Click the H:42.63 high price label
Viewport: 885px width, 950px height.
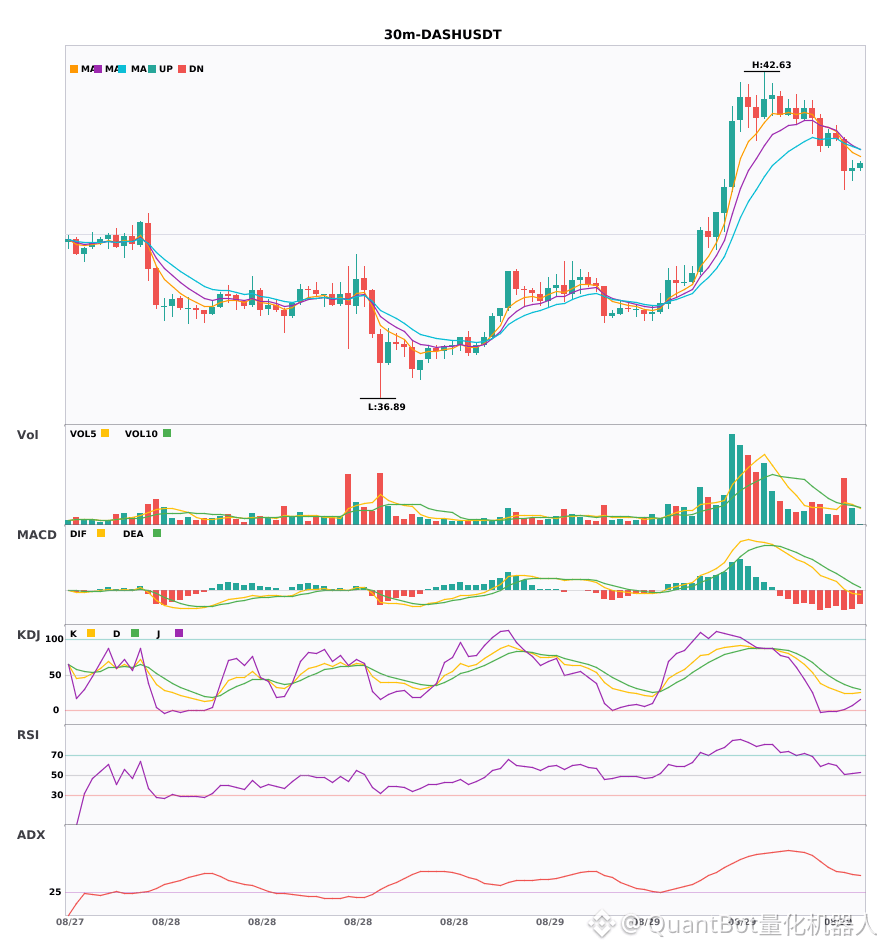coord(771,65)
